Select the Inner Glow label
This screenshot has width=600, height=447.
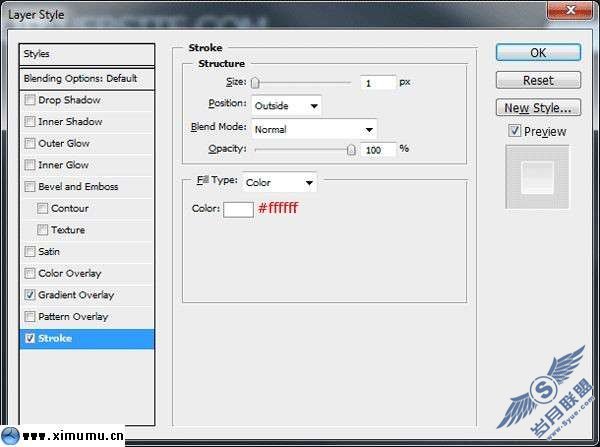[64, 165]
